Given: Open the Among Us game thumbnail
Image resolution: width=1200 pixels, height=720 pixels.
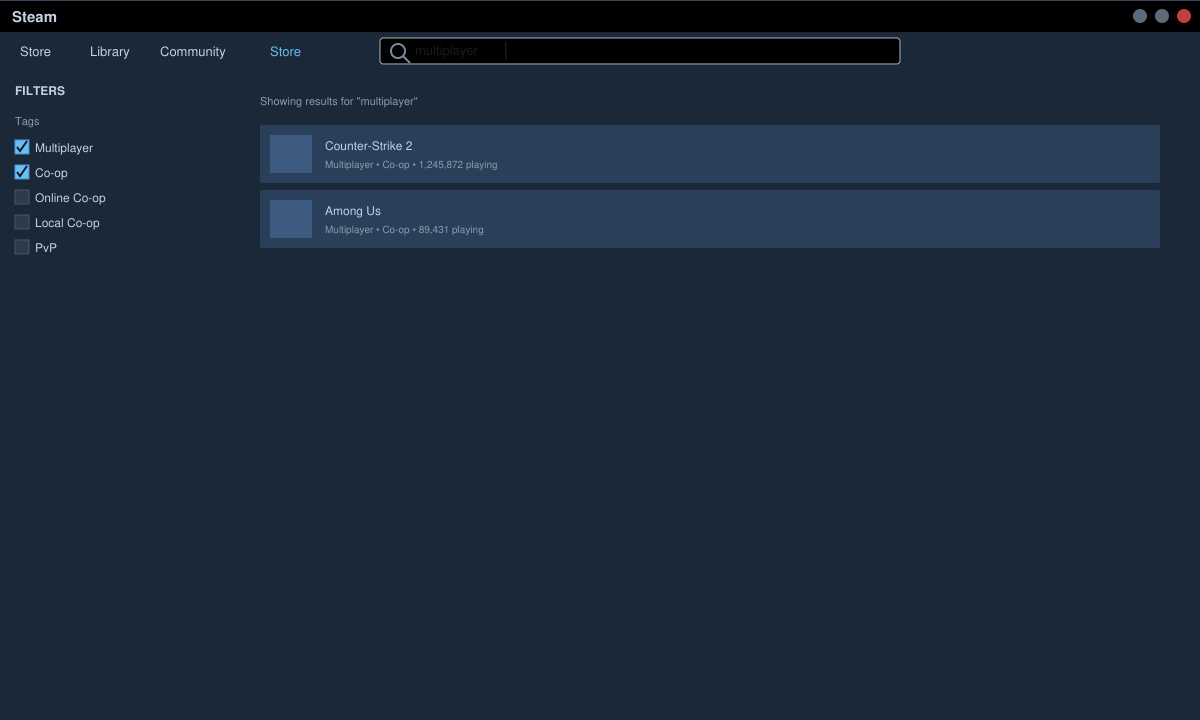Looking at the screenshot, I should [x=291, y=219].
